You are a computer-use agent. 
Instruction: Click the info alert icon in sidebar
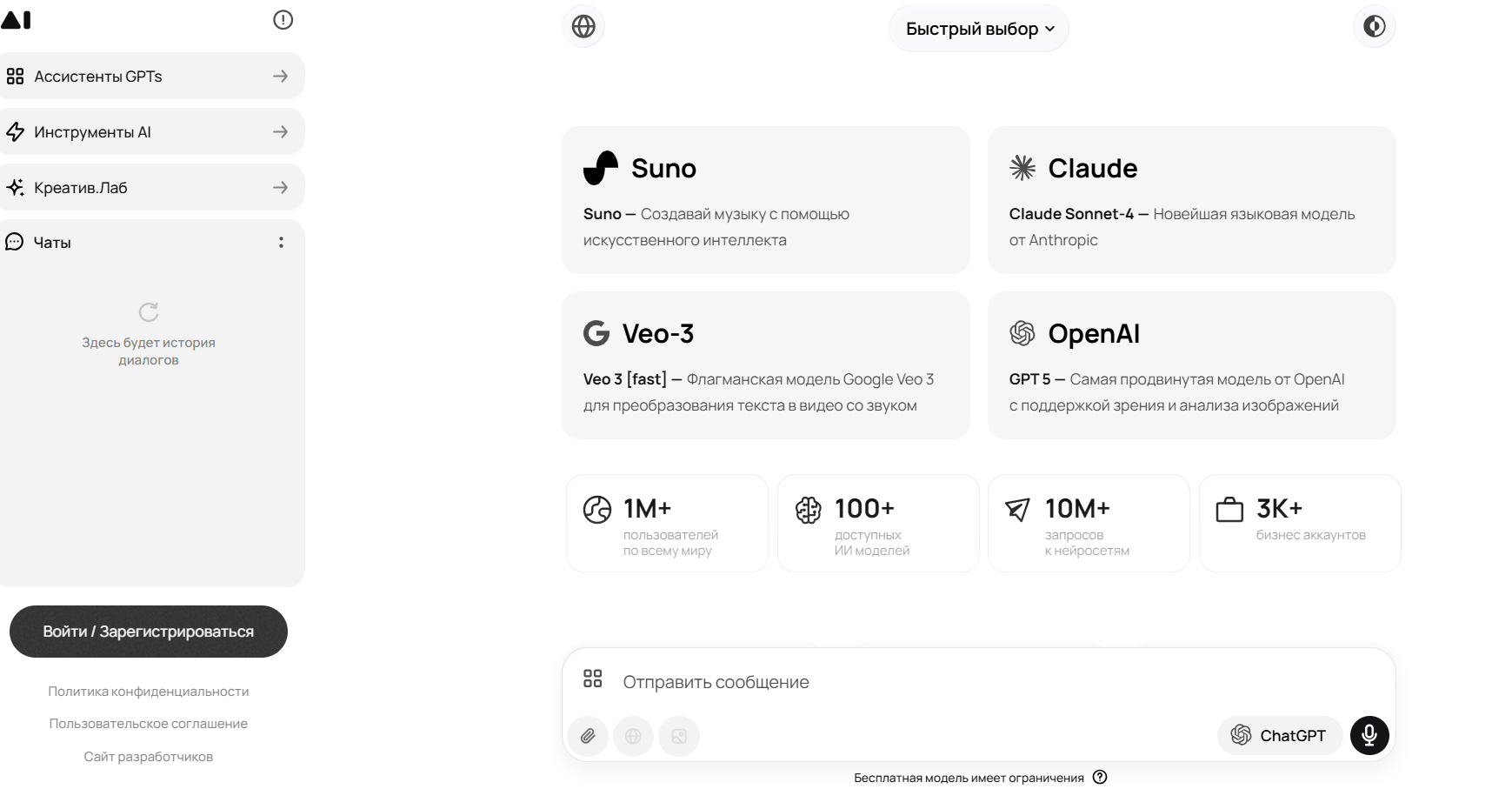pos(283,20)
